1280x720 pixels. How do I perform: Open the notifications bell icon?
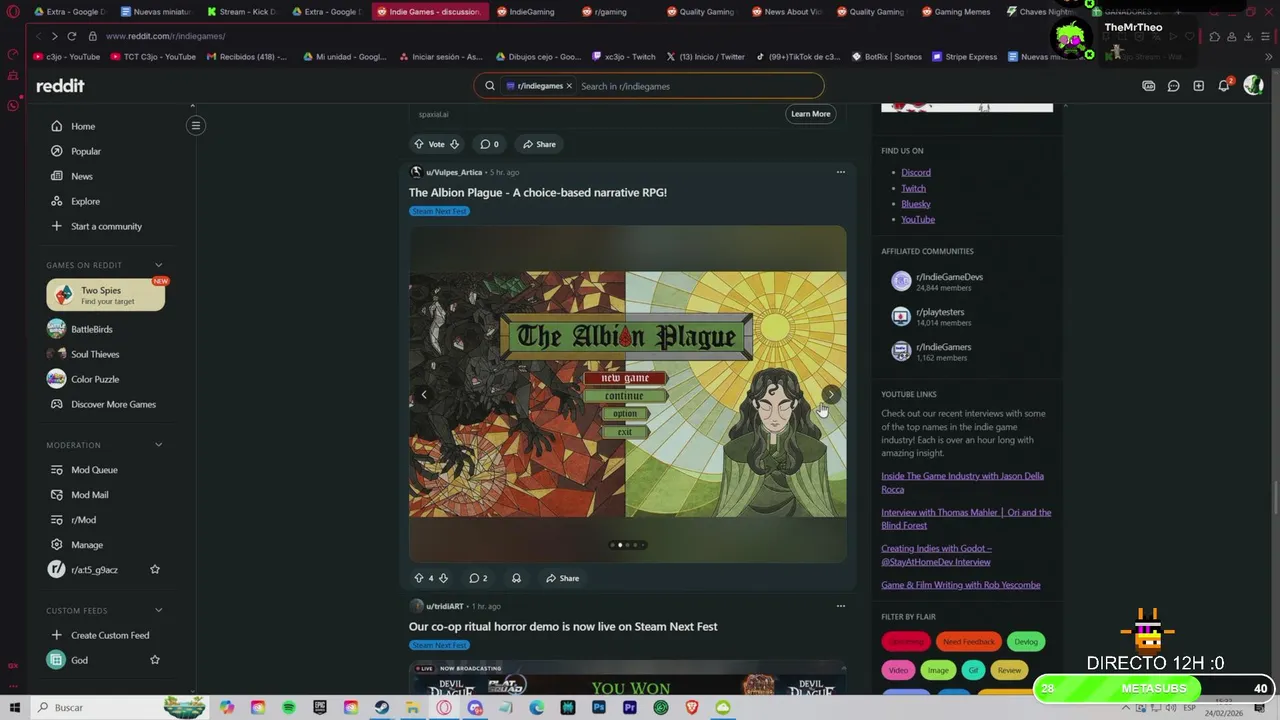click(1224, 86)
